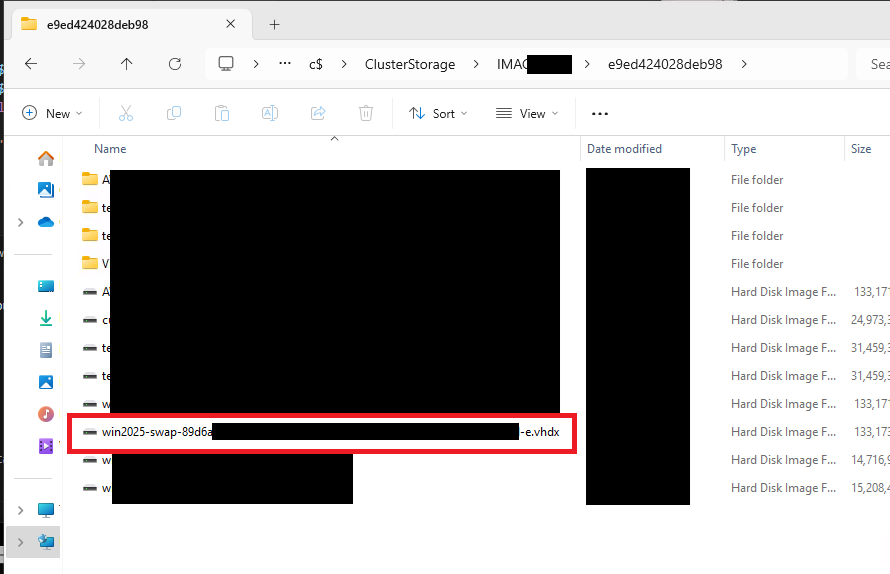The width and height of the screenshot is (890, 574).
Task: Refresh the current folder view
Action: click(175, 64)
